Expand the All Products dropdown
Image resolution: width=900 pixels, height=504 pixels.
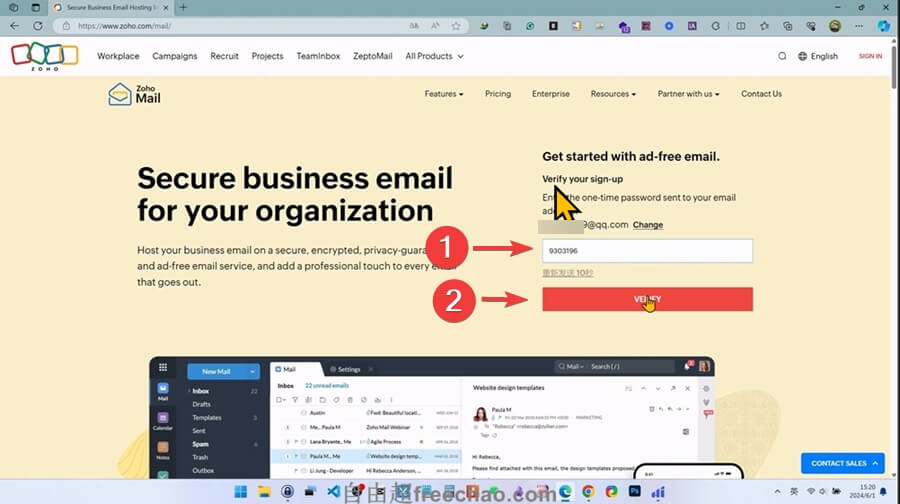[435, 56]
